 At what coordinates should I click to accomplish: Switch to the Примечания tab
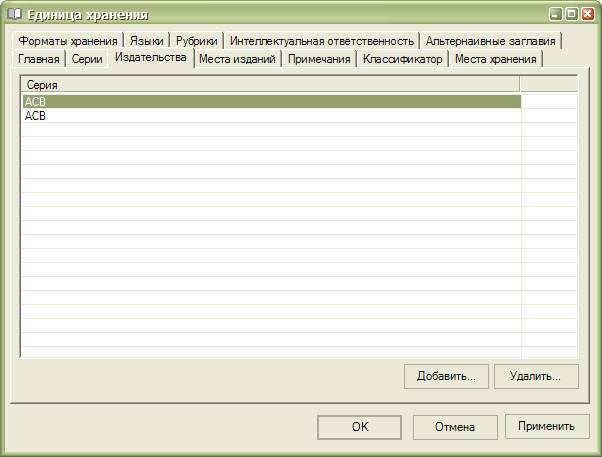pos(319,60)
